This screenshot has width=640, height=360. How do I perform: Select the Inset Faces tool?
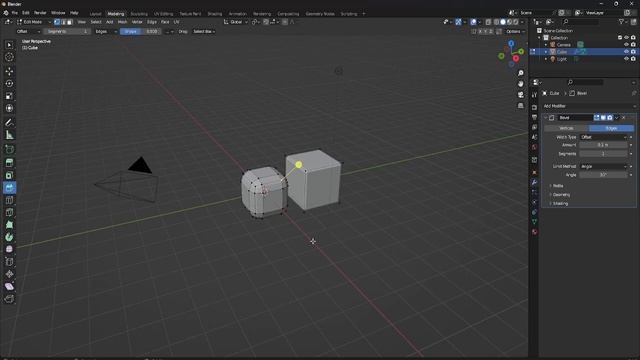[x=9, y=175]
